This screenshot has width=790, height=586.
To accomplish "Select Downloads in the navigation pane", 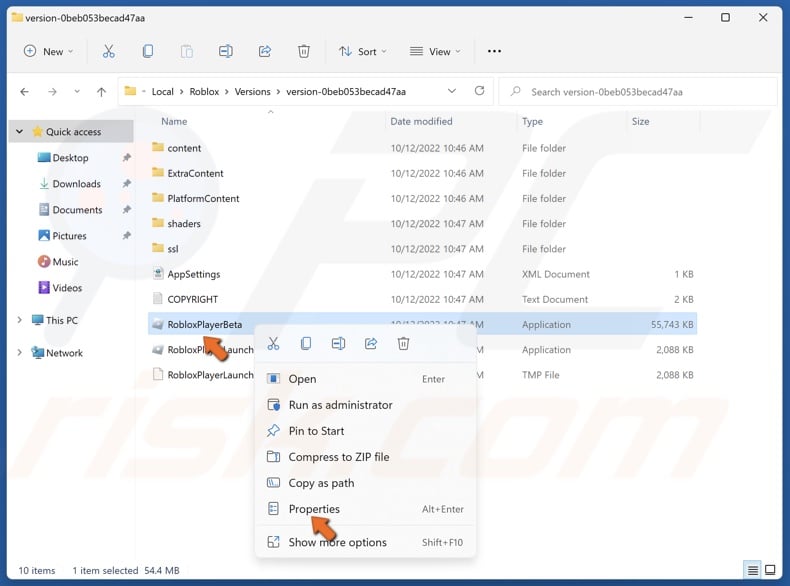I will [x=76, y=183].
